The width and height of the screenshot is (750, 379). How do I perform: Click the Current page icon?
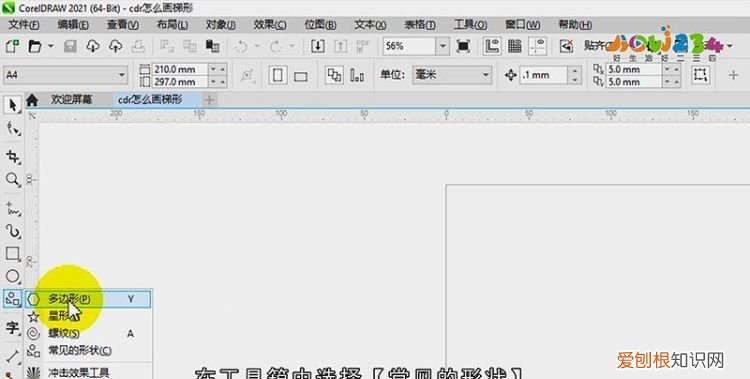click(357, 75)
